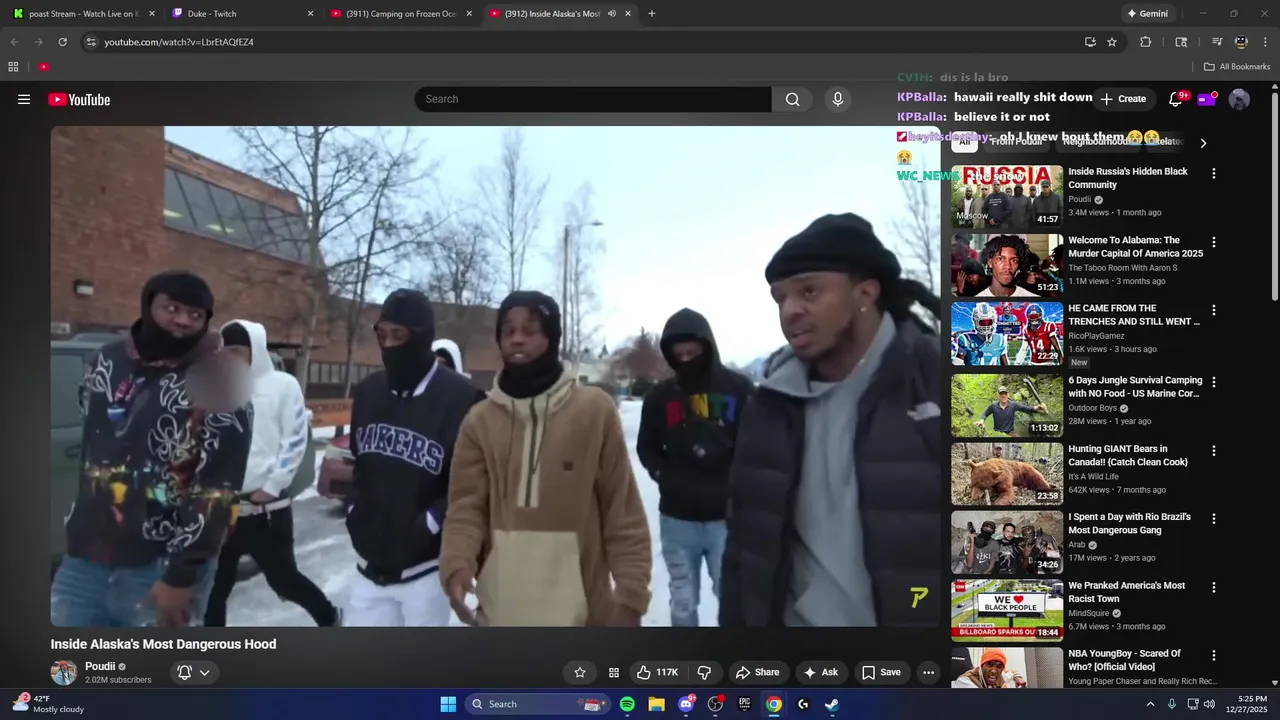This screenshot has height=720, width=1280.
Task: Click the grid icon beside the like button
Action: (614, 672)
